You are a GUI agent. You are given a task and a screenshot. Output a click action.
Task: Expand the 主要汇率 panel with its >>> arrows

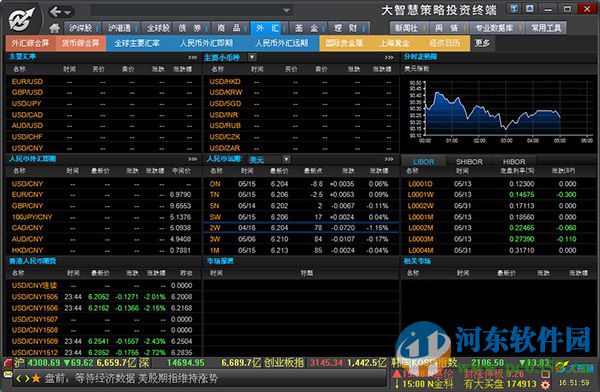(193, 57)
